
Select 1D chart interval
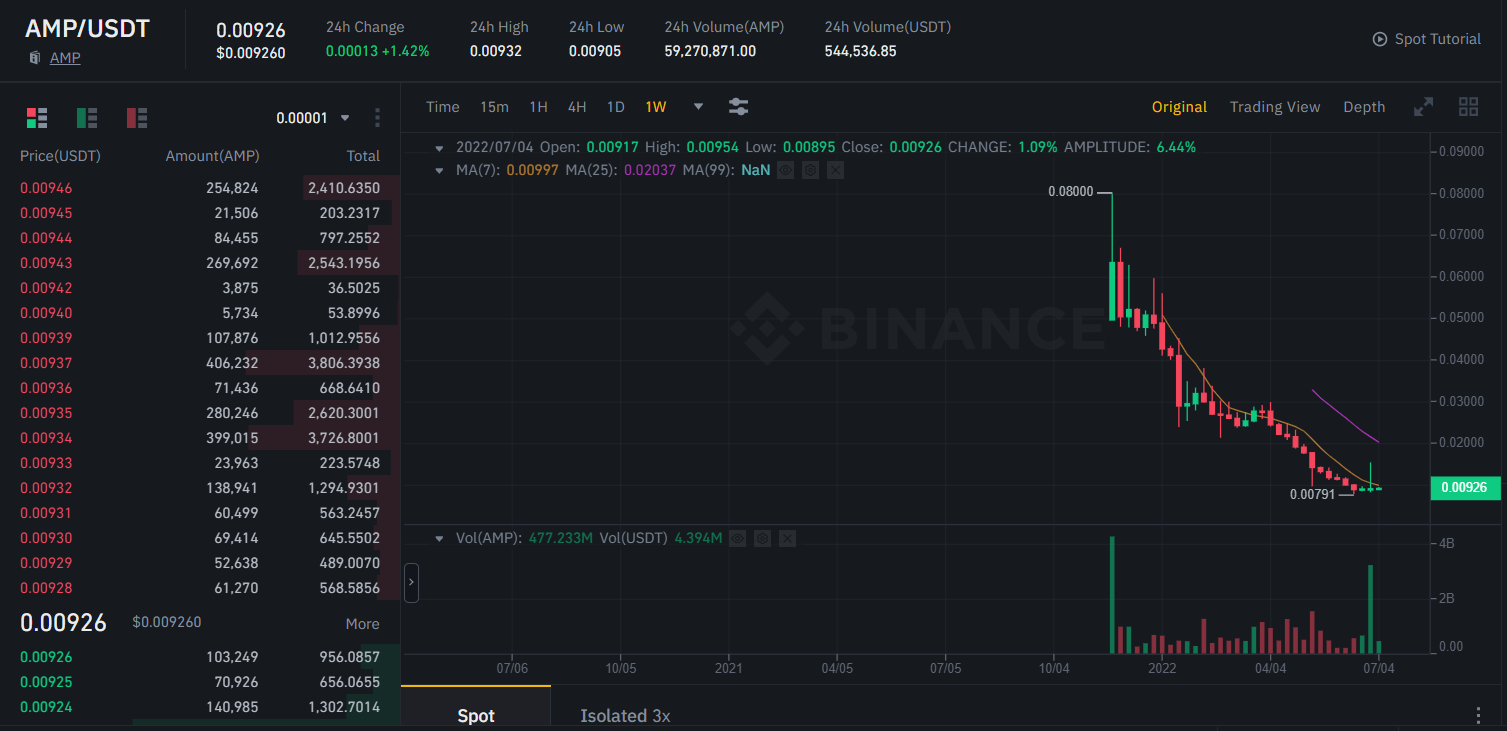[x=616, y=107]
